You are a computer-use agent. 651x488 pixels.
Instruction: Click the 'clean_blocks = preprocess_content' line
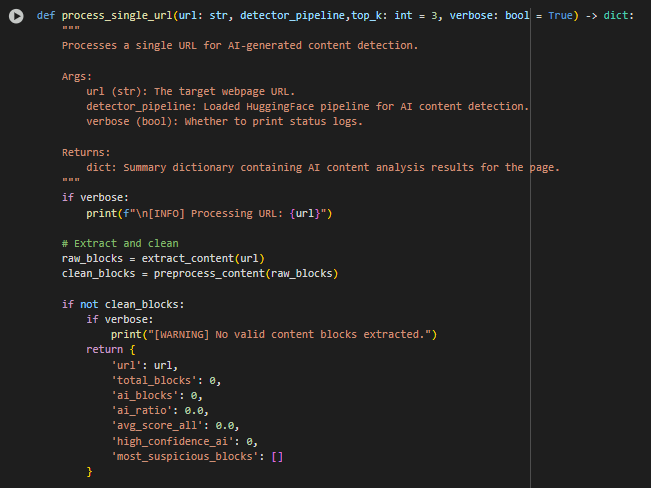200,274
